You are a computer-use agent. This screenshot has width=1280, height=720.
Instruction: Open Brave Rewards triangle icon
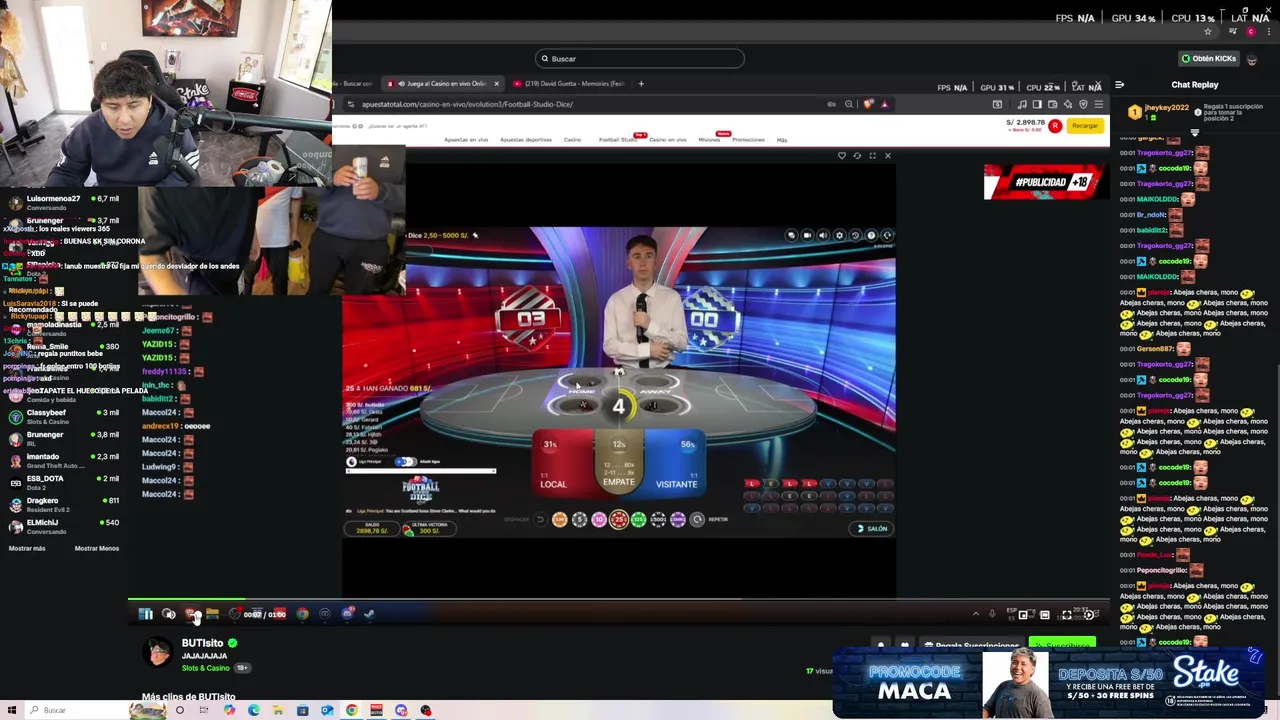point(884,104)
